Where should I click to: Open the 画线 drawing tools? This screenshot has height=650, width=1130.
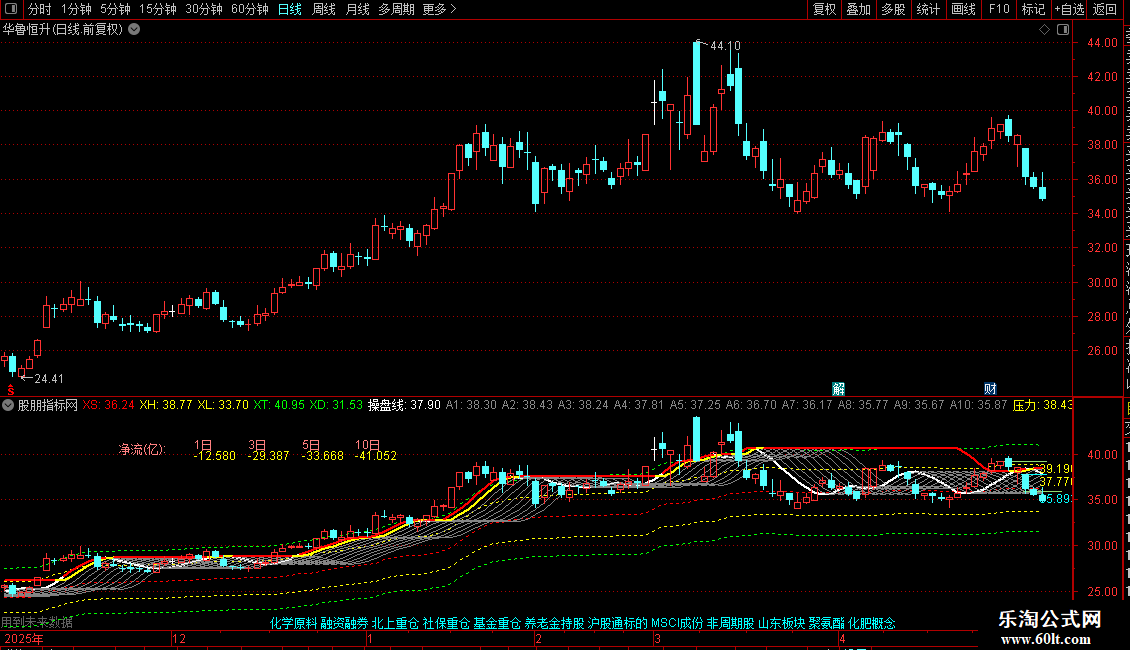coord(964,9)
